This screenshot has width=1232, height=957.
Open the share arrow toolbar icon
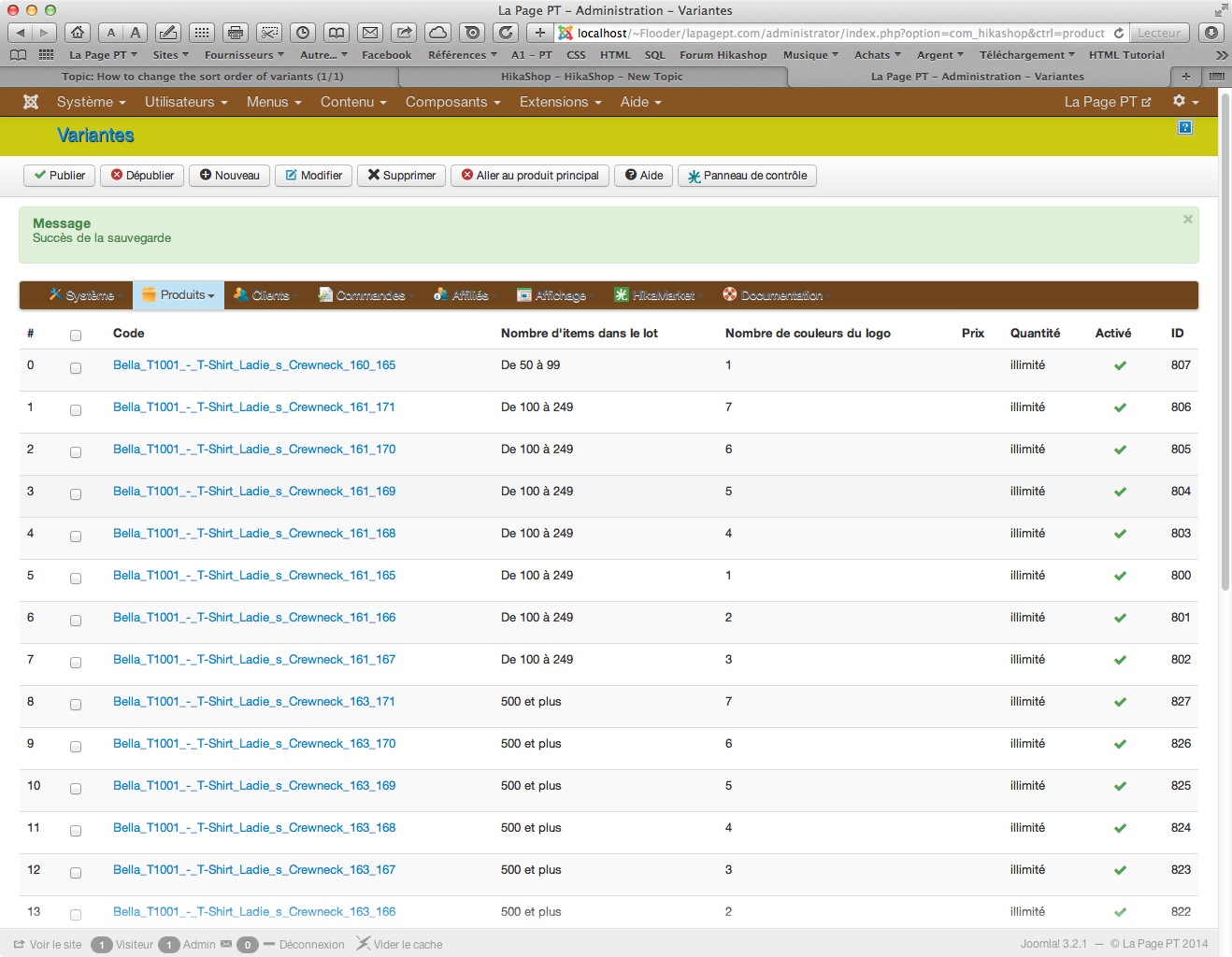[404, 33]
